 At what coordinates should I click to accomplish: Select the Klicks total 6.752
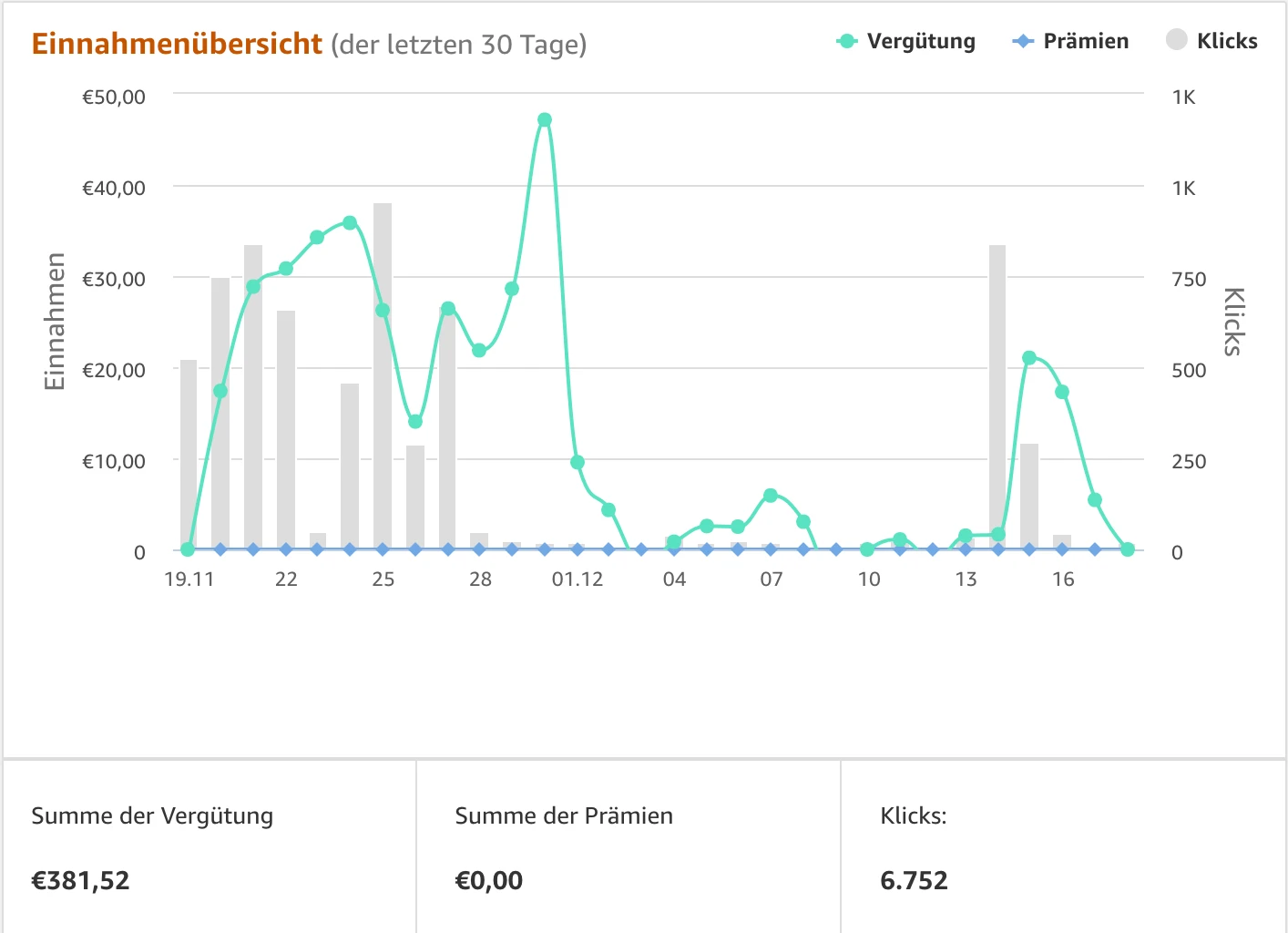[x=914, y=881]
